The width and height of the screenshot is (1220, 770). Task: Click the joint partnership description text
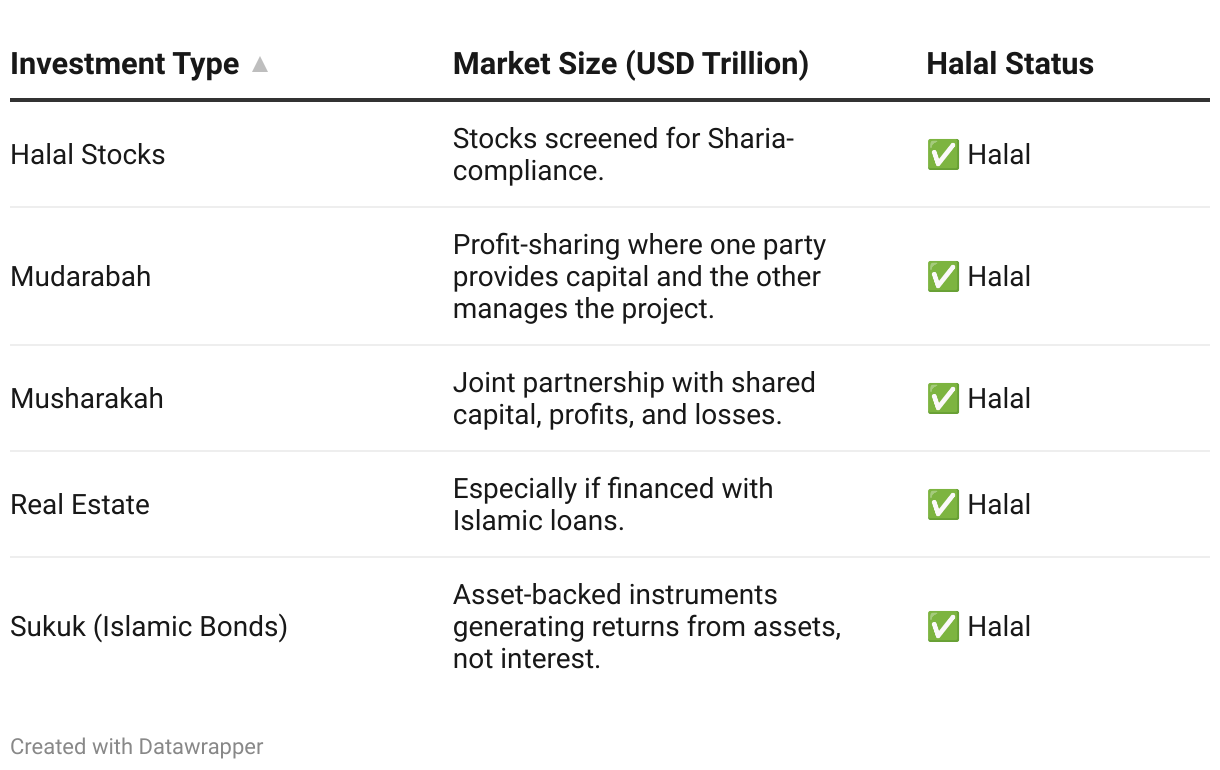coord(634,399)
